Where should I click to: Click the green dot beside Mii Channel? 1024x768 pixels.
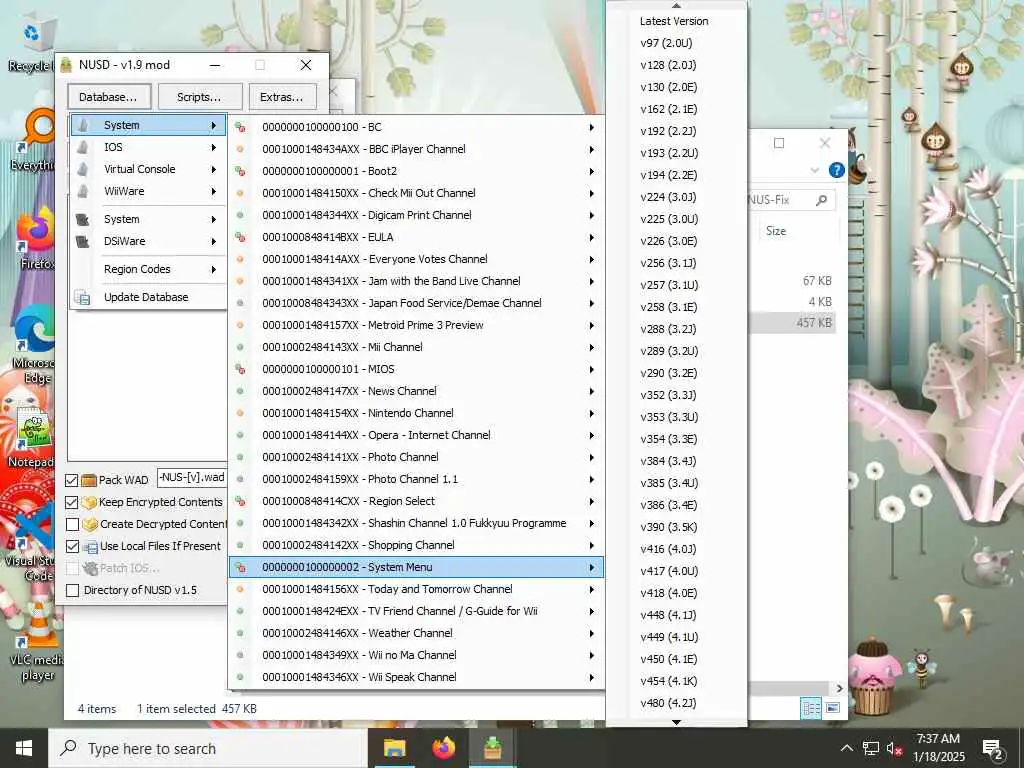tap(240, 347)
